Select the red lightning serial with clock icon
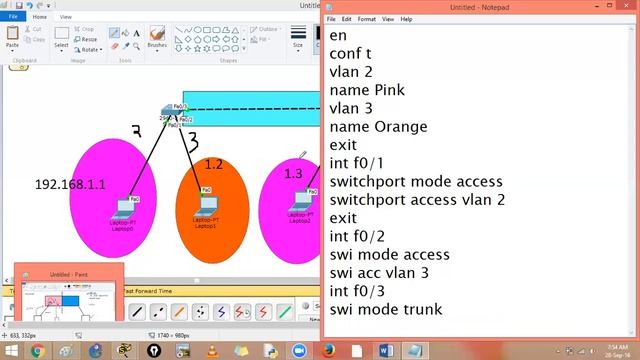This screenshot has width=640, height=360. [x=242, y=312]
